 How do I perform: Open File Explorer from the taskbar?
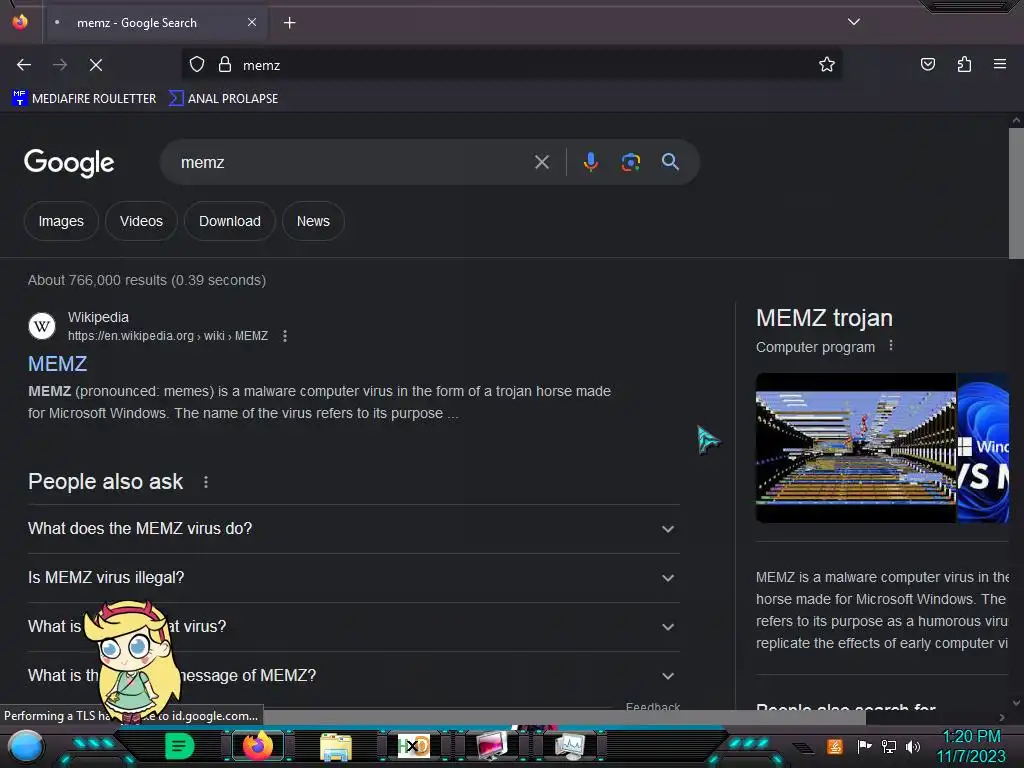(336, 746)
